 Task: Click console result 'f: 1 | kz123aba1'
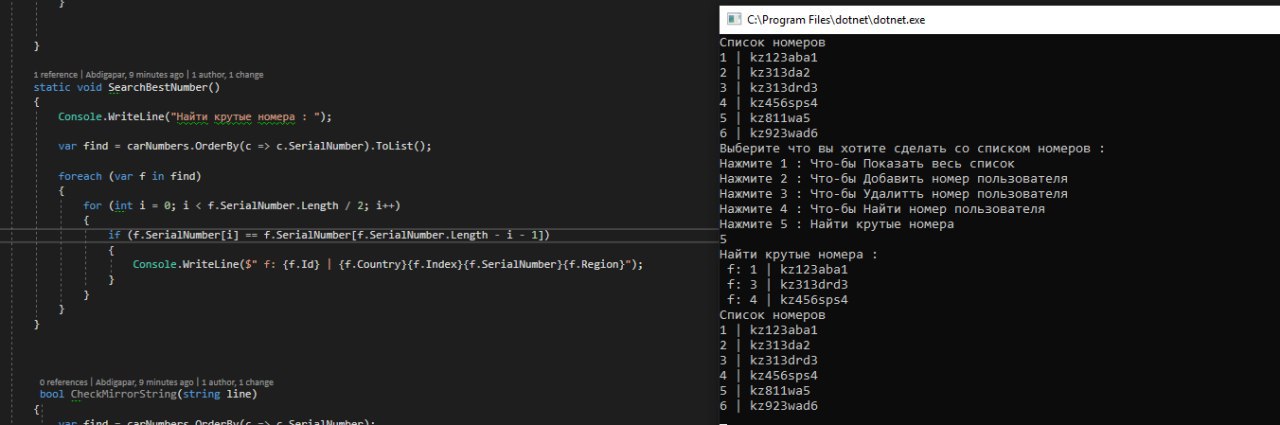[787, 270]
